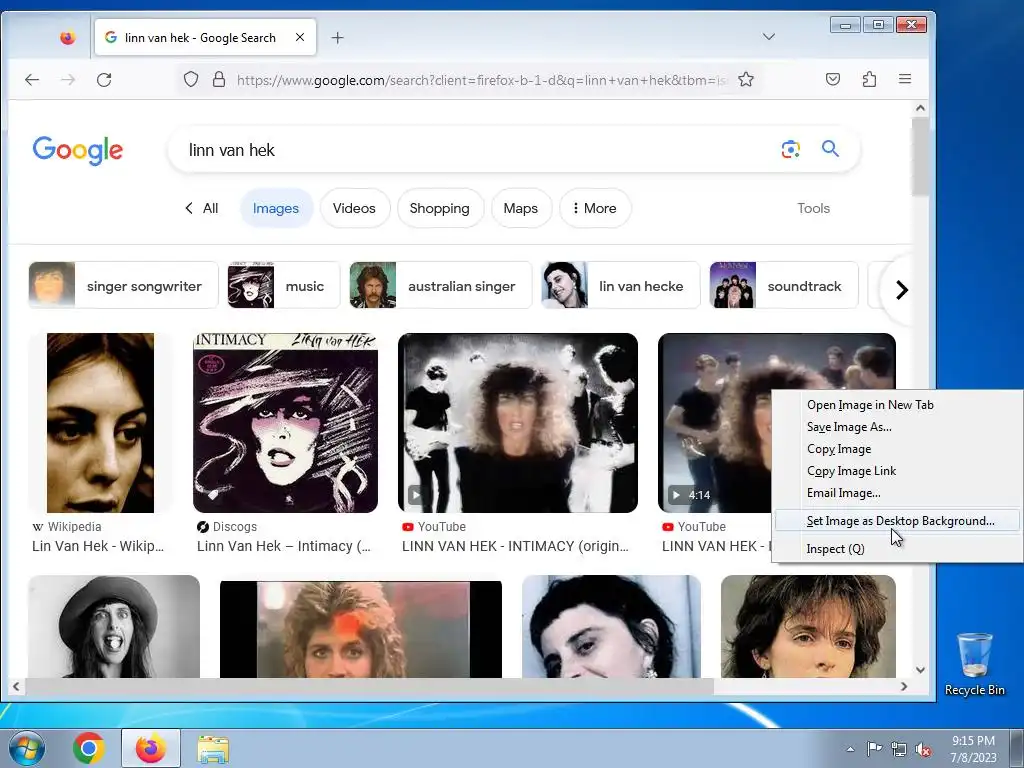
Task: Select the lin van hecke chip
Action: [620, 285]
